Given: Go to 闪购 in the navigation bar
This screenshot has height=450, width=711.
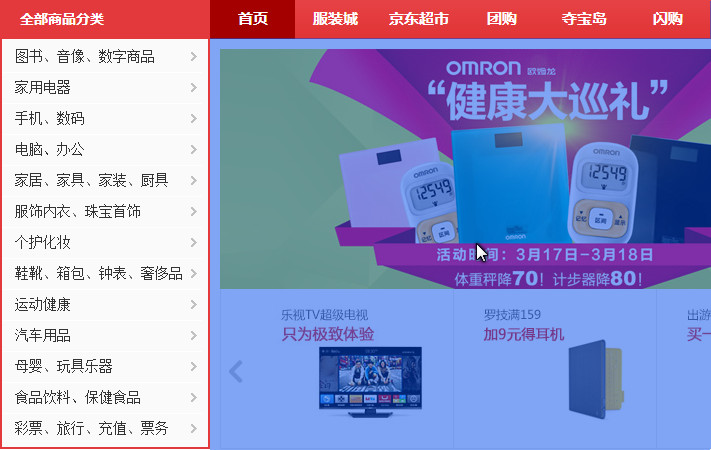Looking at the screenshot, I should tap(667, 19).
